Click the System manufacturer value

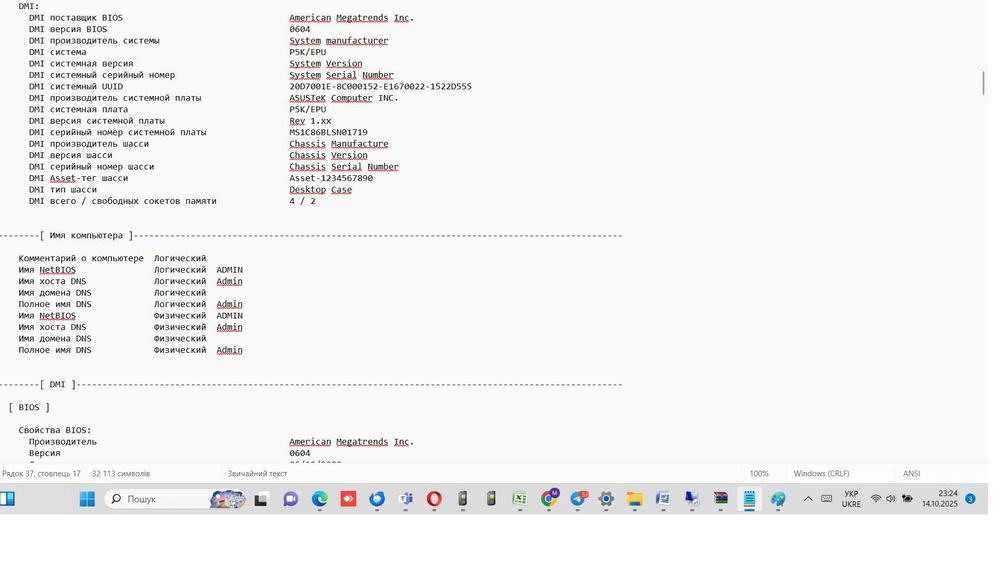pyautogui.click(x=339, y=41)
